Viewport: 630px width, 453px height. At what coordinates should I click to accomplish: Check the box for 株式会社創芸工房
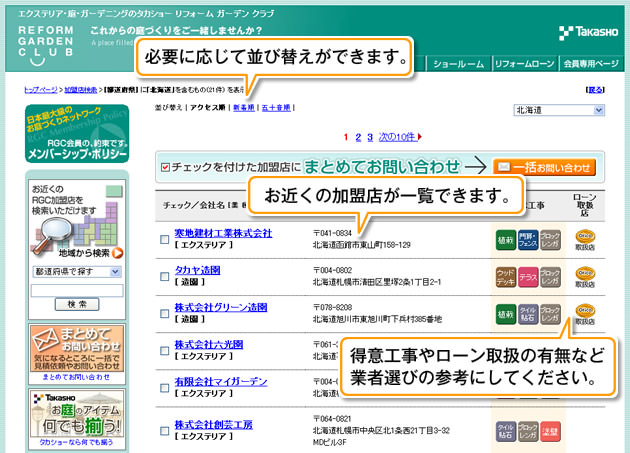(164, 431)
